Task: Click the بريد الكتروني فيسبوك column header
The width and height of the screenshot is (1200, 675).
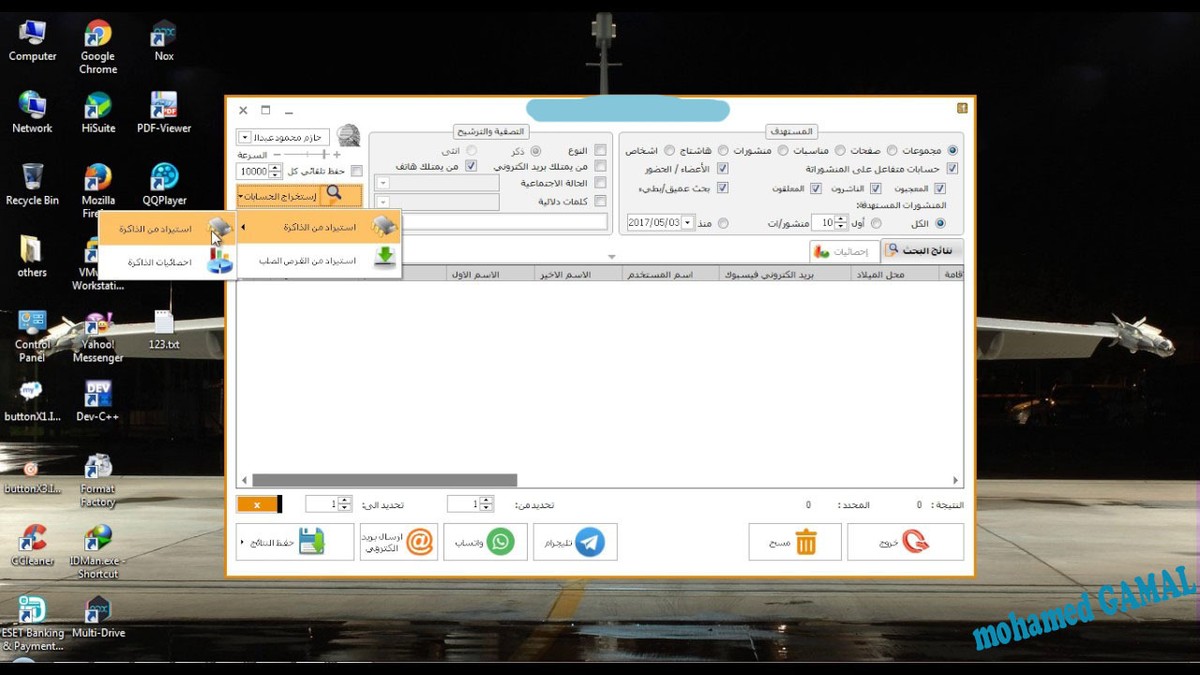Action: [x=785, y=273]
